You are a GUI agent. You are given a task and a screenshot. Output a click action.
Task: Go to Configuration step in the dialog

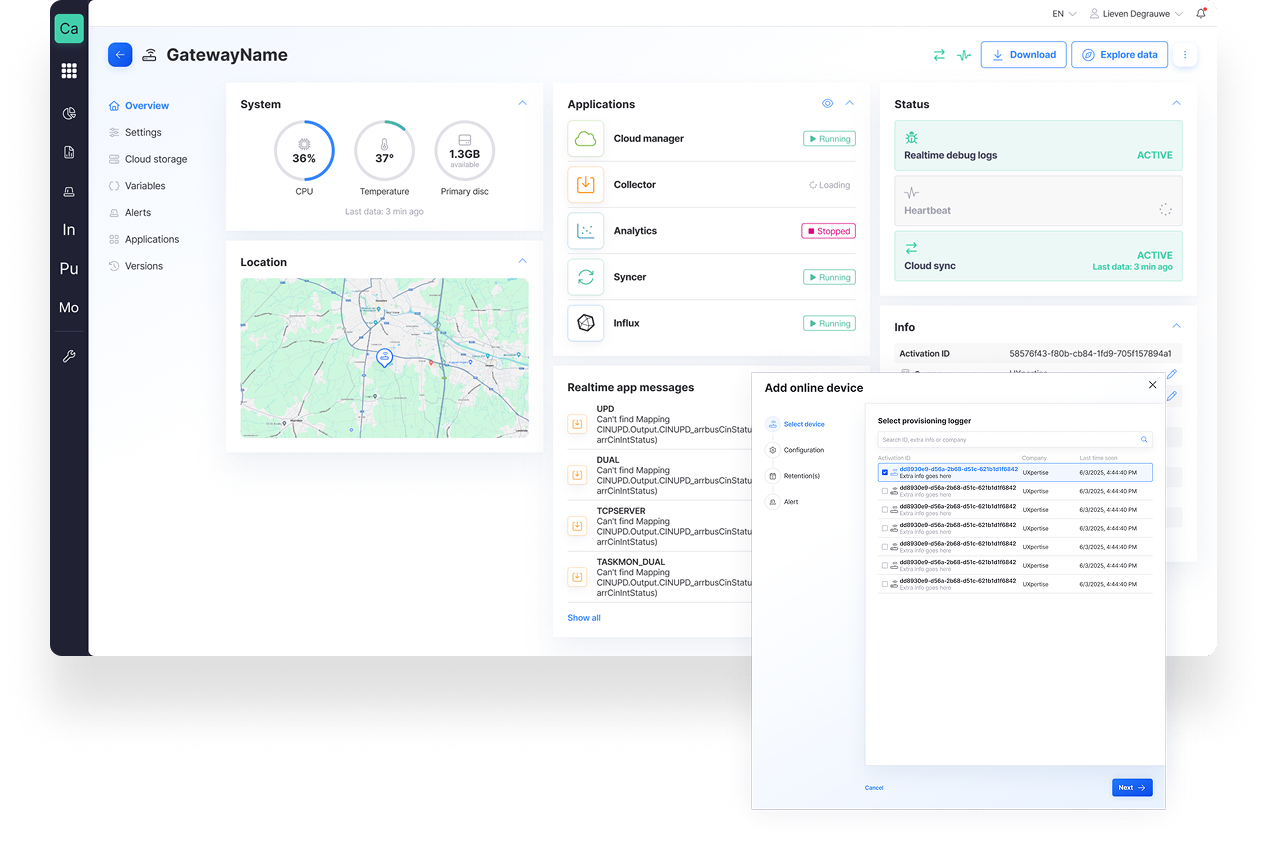(x=795, y=450)
